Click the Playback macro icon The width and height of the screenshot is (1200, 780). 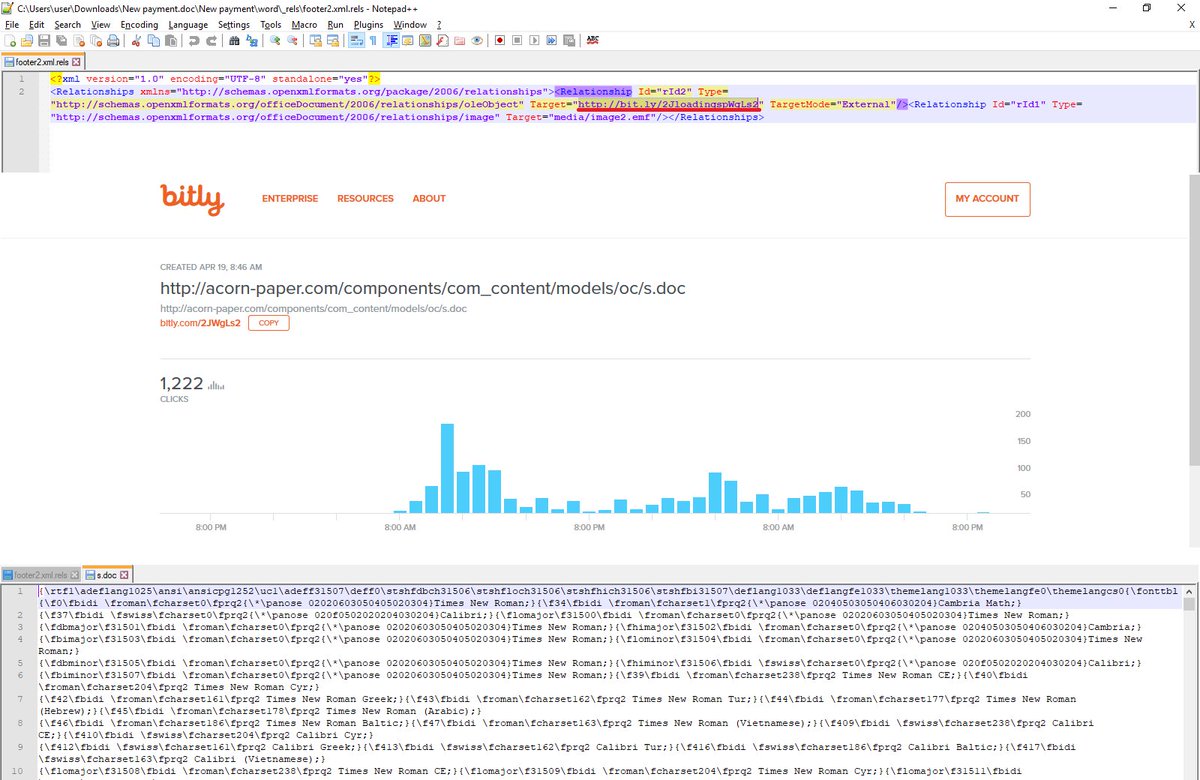click(535, 41)
